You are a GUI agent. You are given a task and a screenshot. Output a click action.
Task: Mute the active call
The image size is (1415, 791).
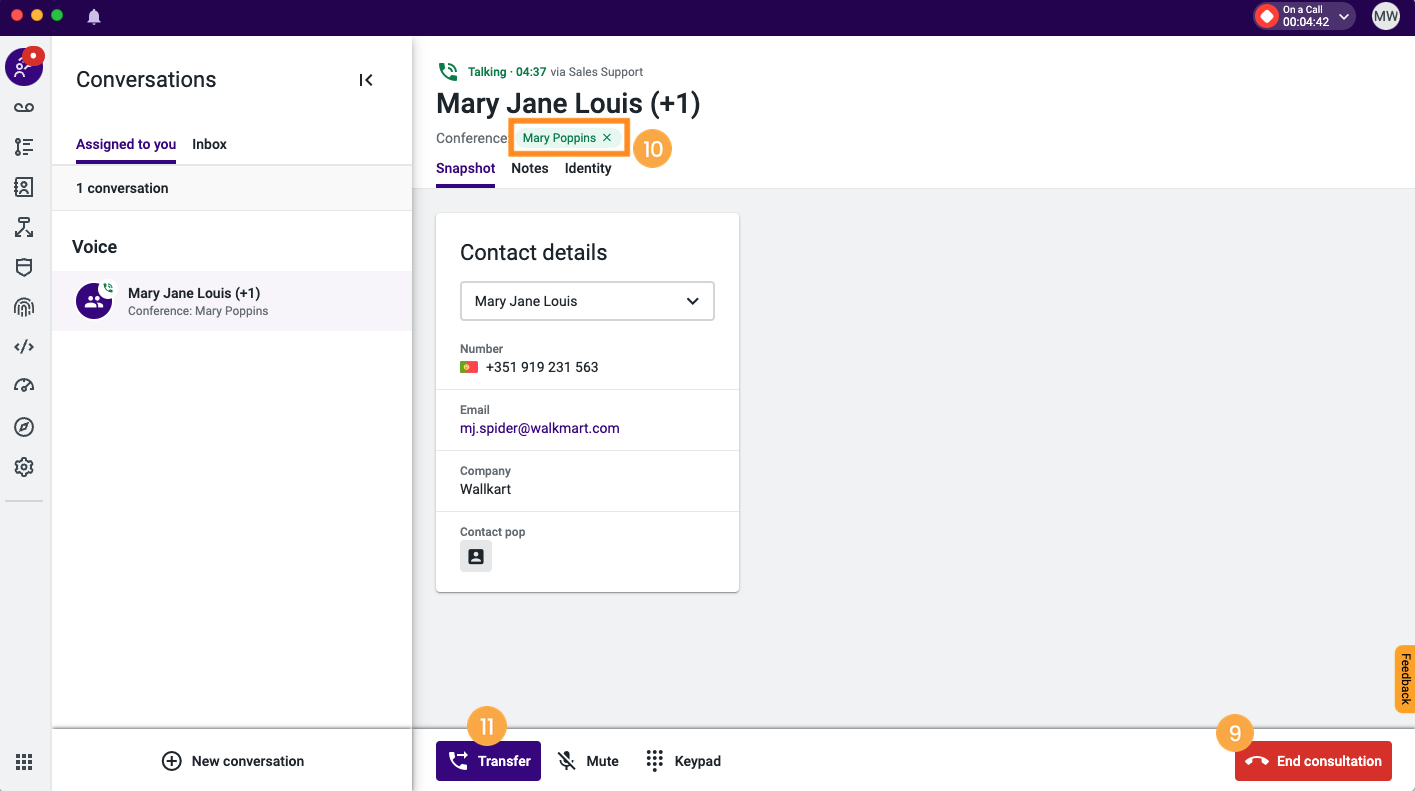588,761
